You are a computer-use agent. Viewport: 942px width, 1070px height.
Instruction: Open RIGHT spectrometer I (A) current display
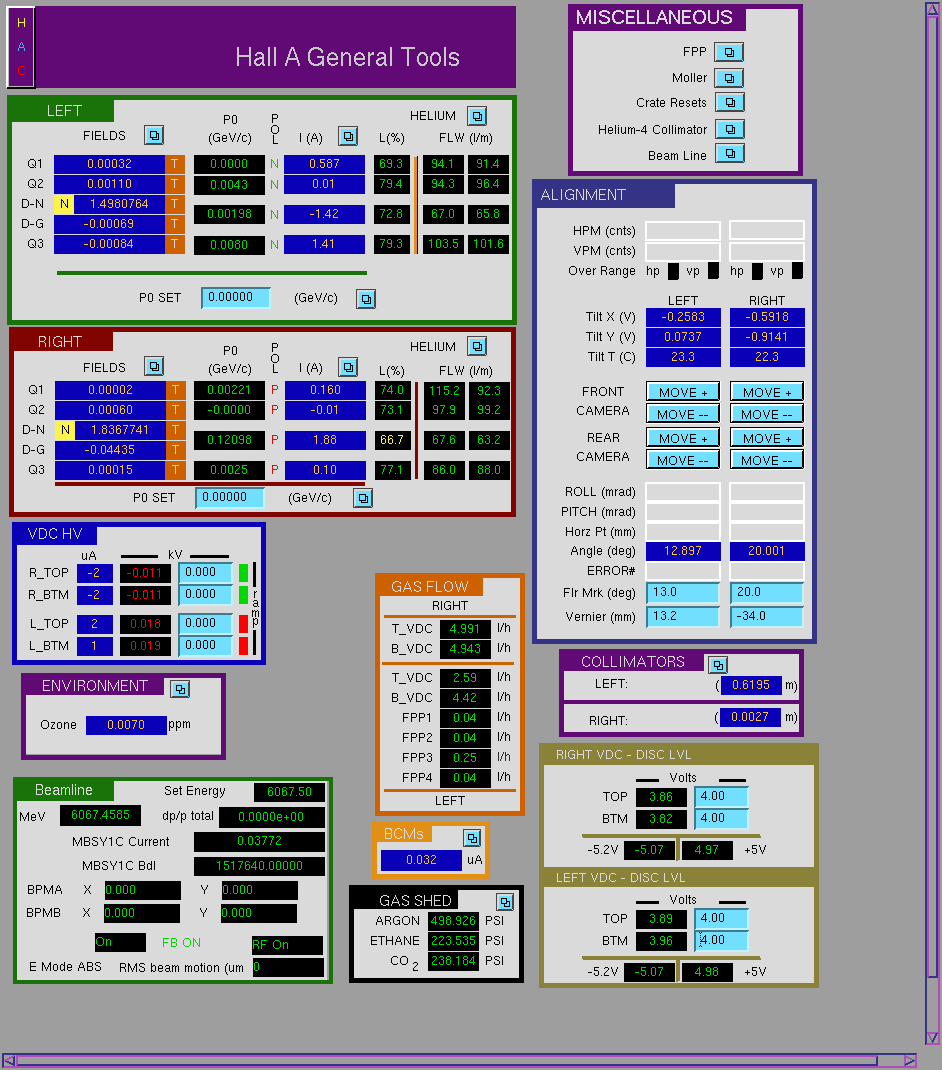[348, 367]
